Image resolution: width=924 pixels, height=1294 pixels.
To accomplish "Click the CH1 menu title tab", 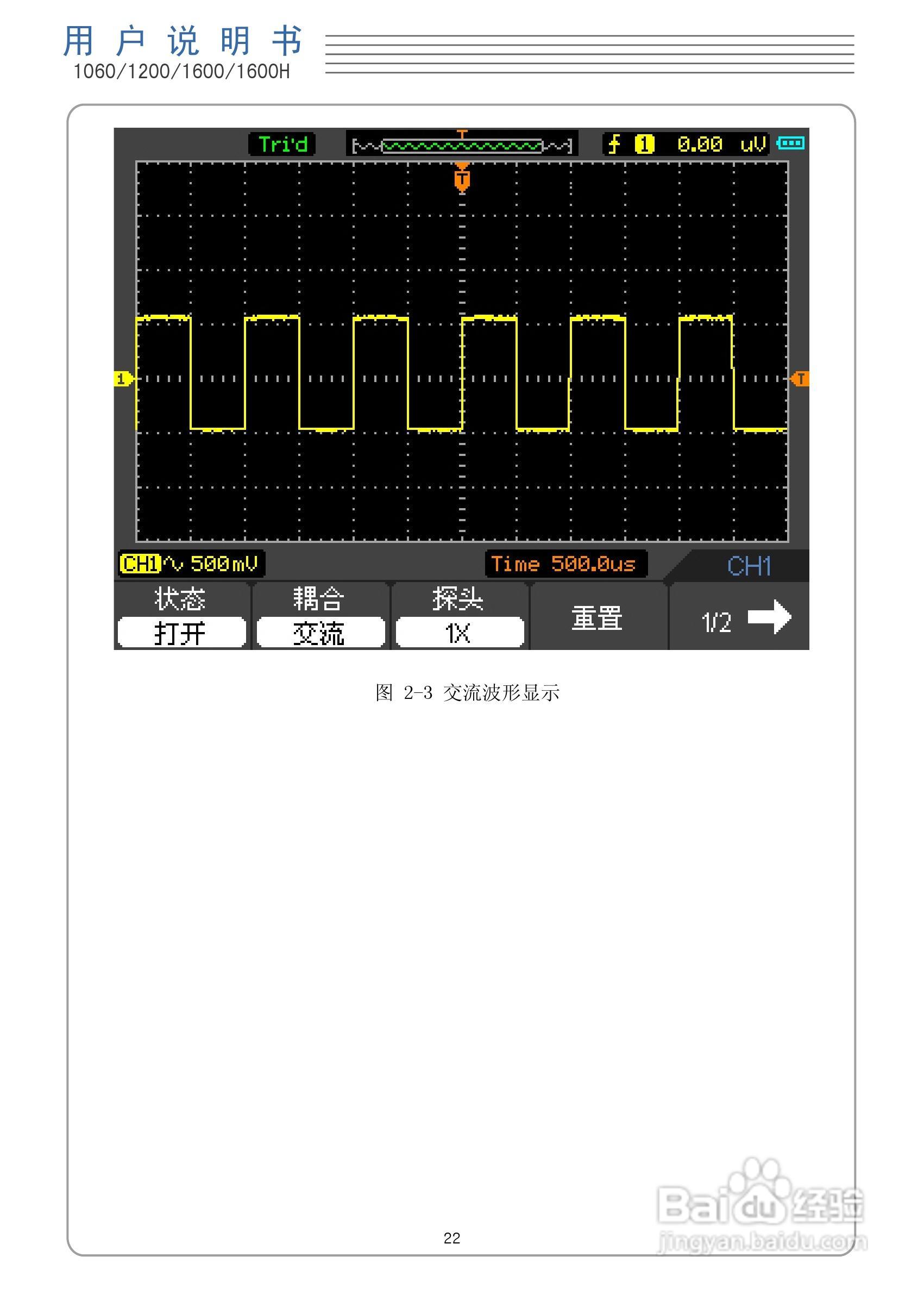I will [749, 566].
